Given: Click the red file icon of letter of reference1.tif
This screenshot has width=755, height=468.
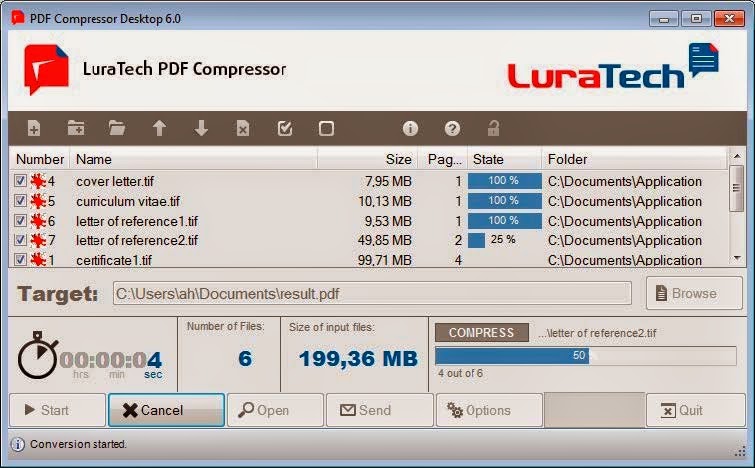Looking at the screenshot, I should [x=38, y=221].
